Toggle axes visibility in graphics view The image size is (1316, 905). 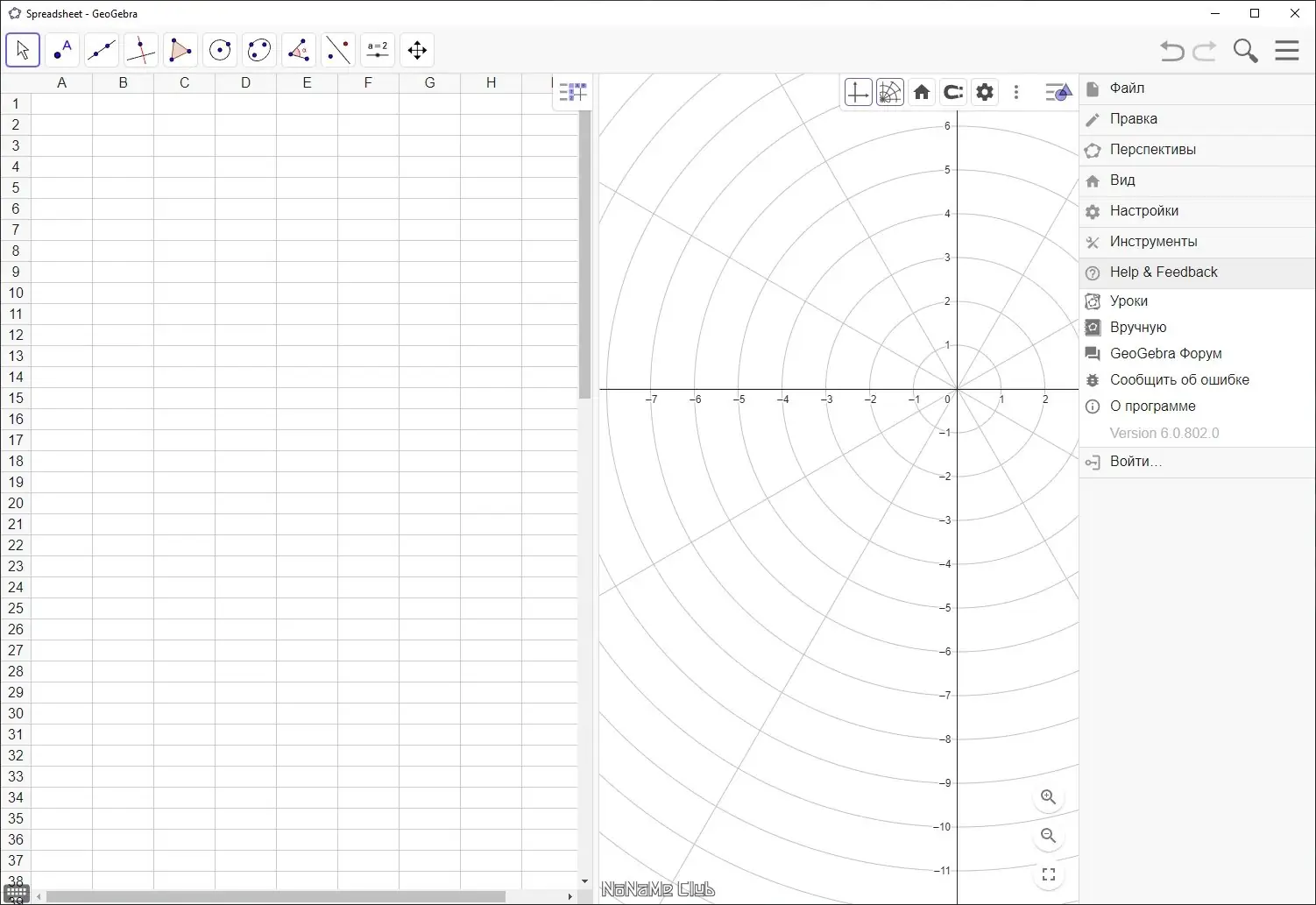(858, 92)
